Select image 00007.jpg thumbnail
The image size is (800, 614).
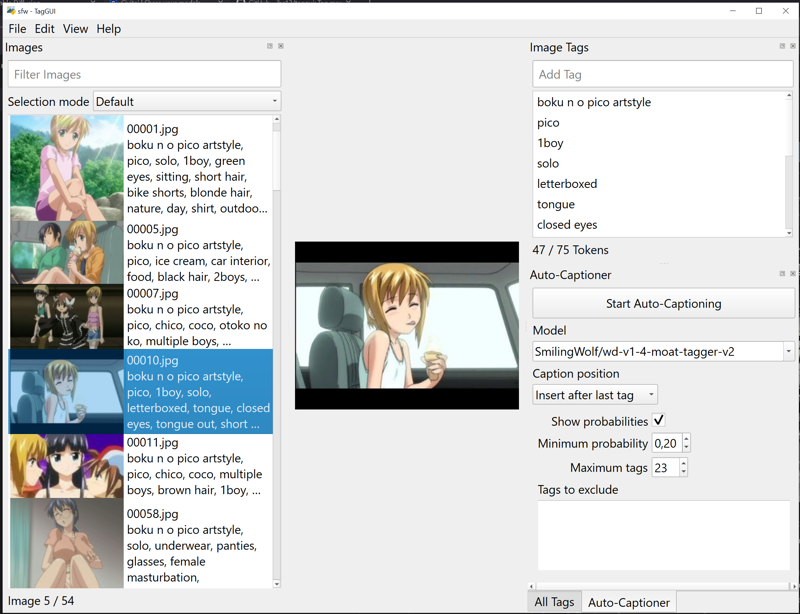click(67, 316)
